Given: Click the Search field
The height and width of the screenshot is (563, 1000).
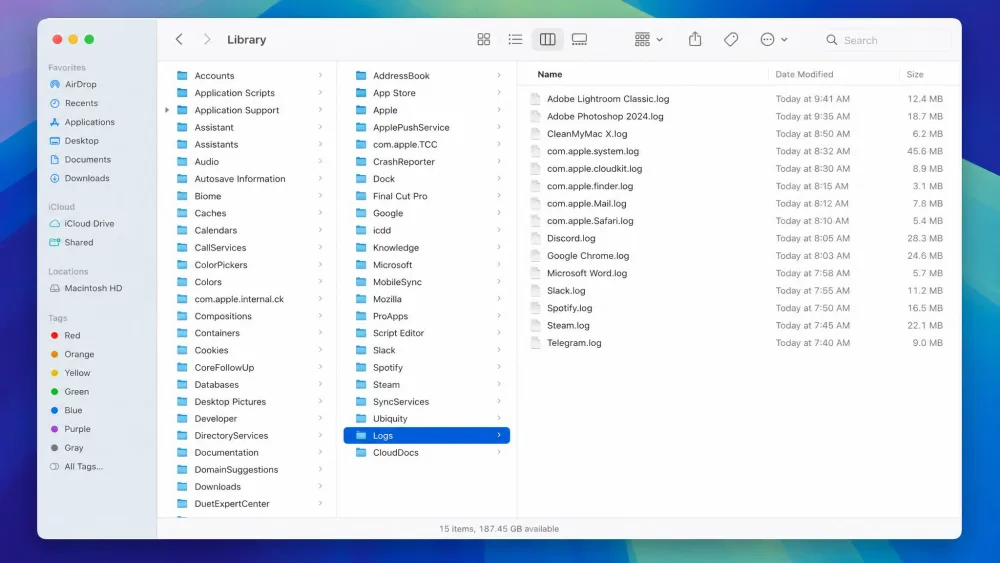Looking at the screenshot, I should 886,40.
